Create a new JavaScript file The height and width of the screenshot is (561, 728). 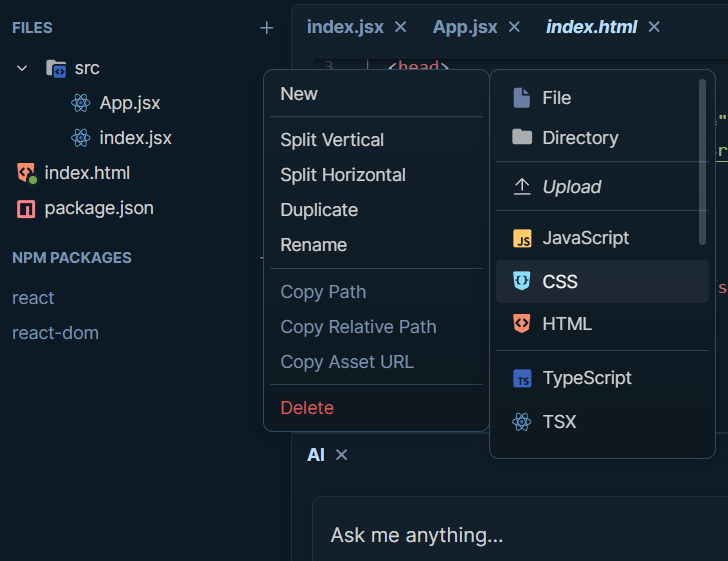pyautogui.click(x=602, y=238)
